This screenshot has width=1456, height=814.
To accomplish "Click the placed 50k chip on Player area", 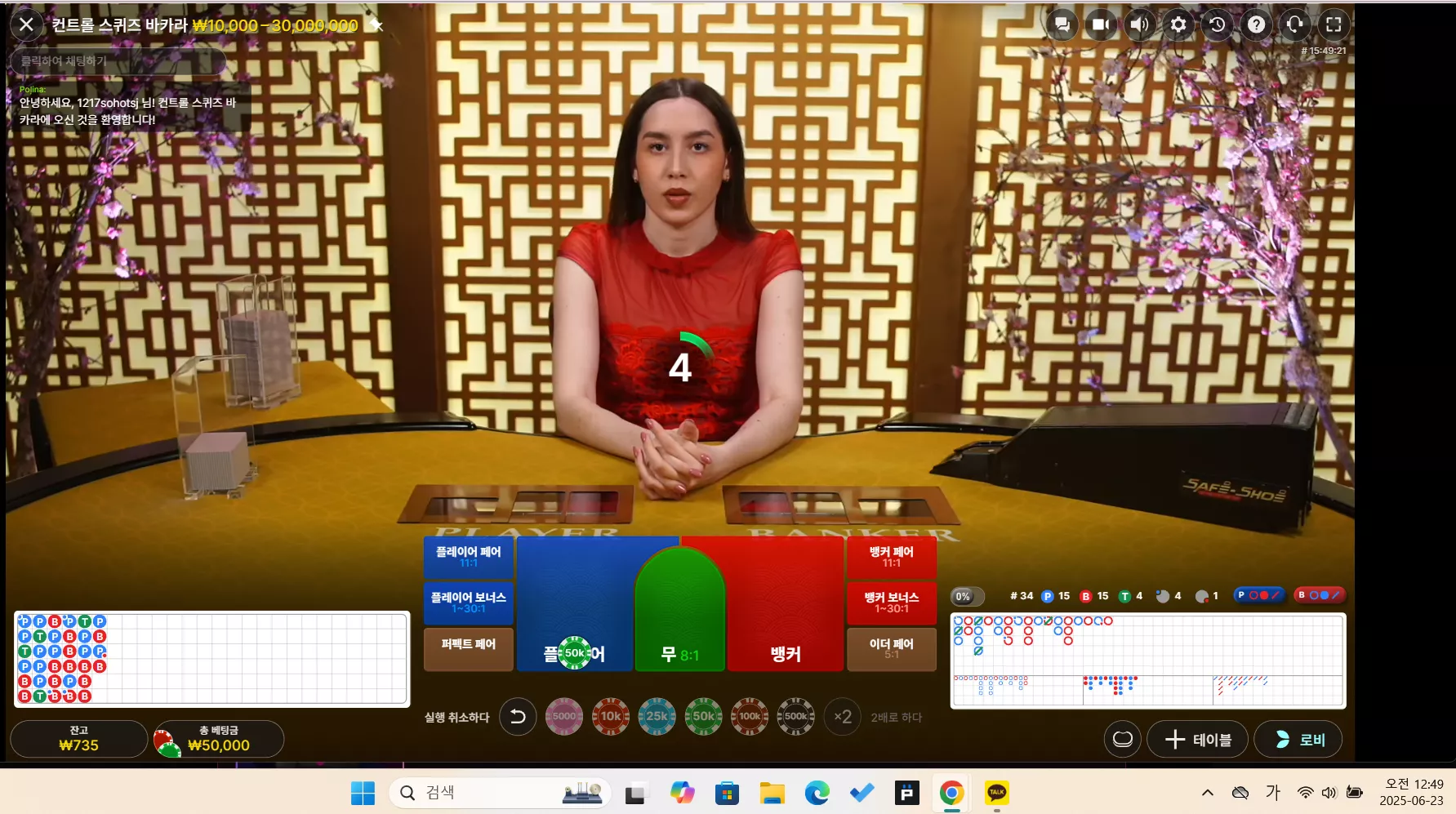I will pos(575,653).
